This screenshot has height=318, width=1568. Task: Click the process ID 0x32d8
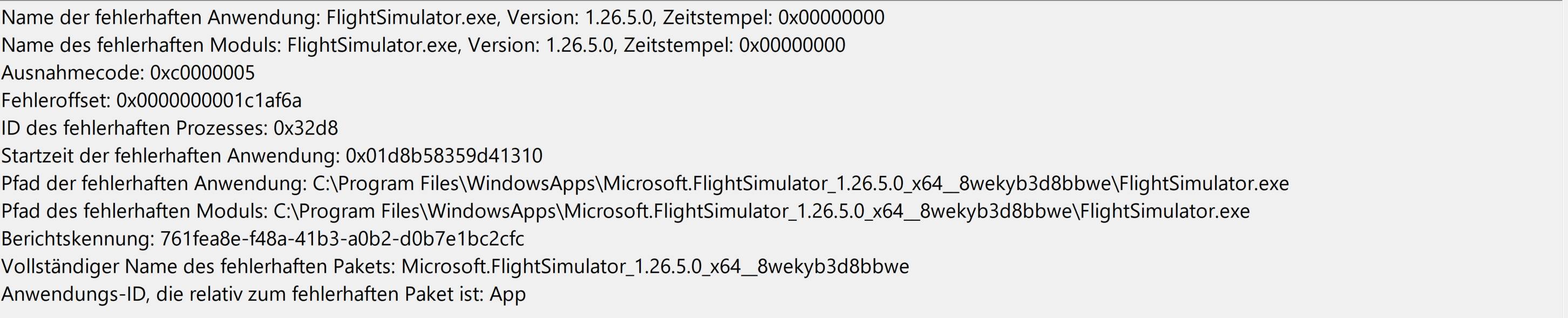[306, 128]
